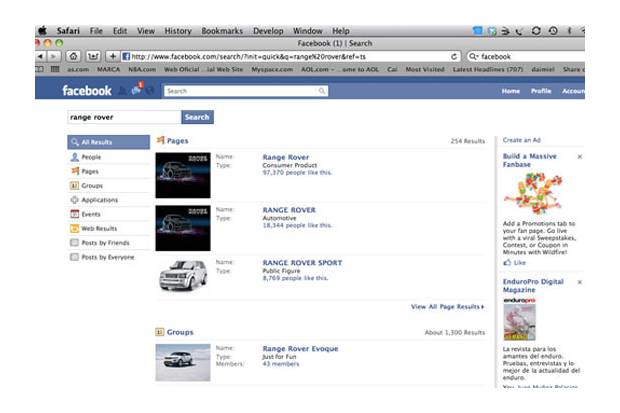Screen dimensions: 620x413
Task: Open the File menu
Action: click(x=96, y=31)
